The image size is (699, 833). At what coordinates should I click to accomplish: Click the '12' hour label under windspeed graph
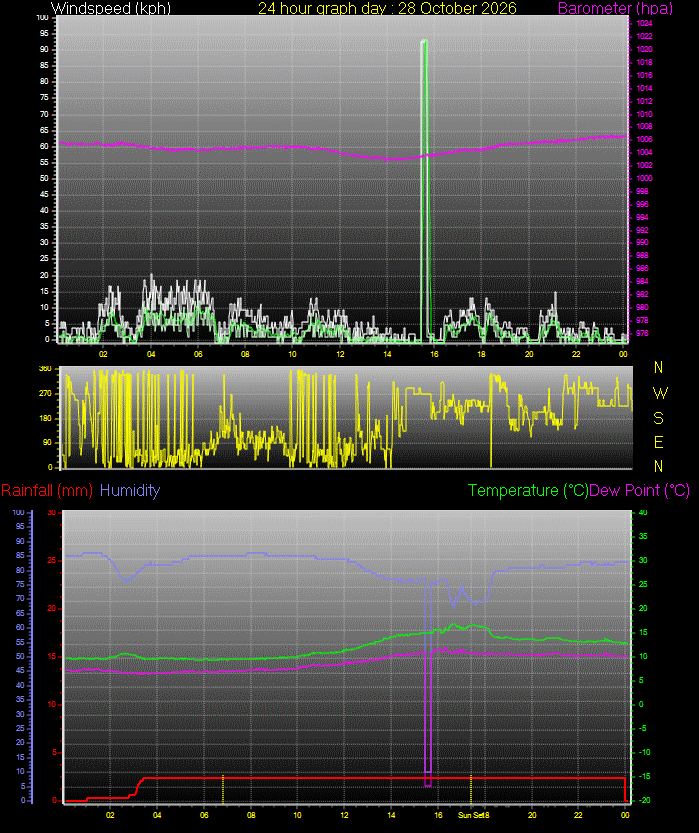(340, 354)
